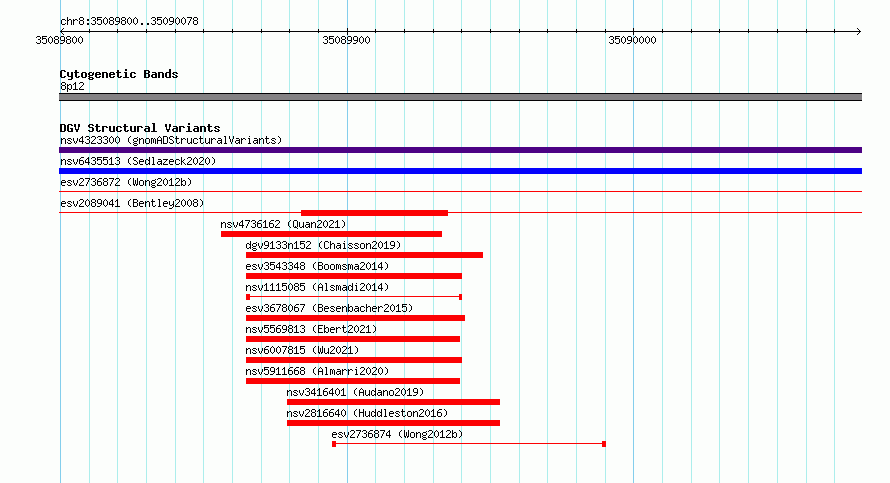Select the Cytogenetic Bands track title
Screen dimensions: 890x483
[119, 74]
